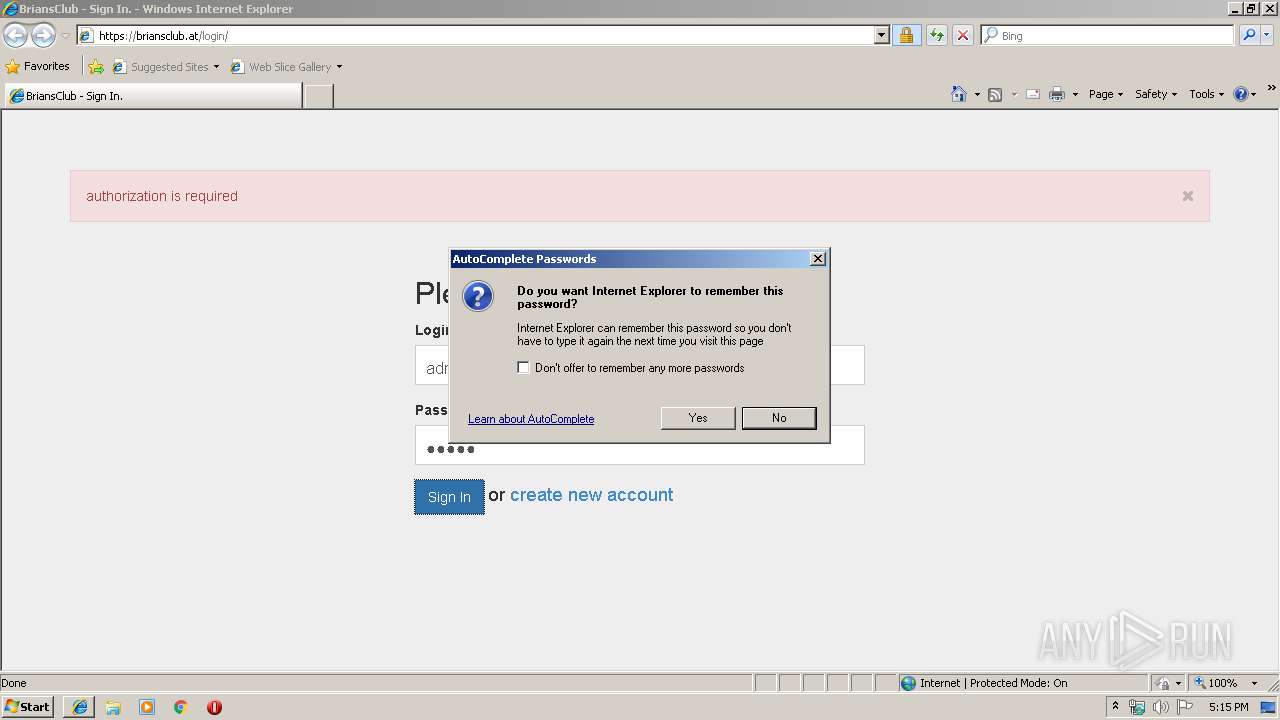Click the Home page icon
The width and height of the screenshot is (1280, 720).
point(959,94)
